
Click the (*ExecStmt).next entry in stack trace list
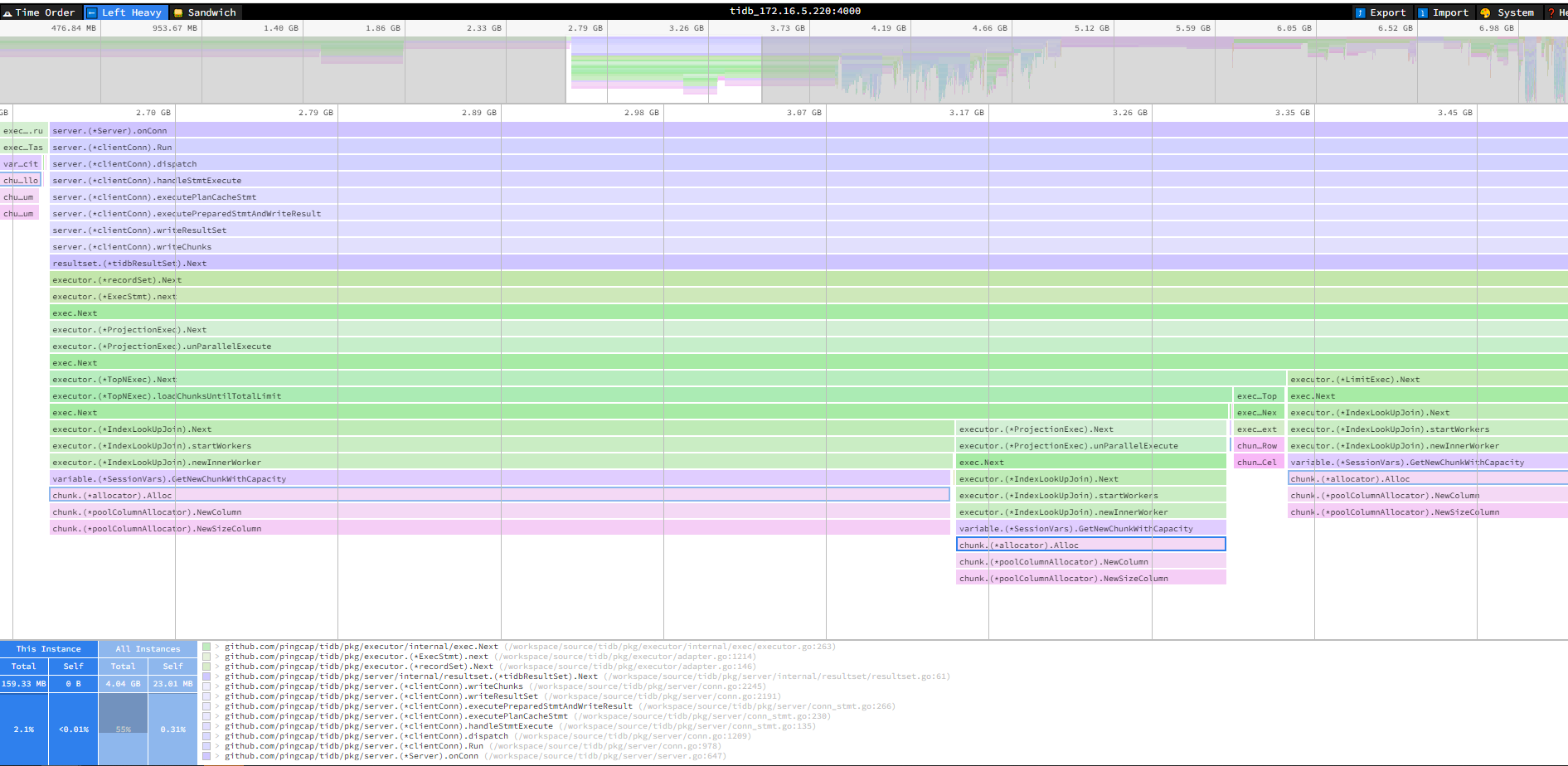pyautogui.click(x=357, y=657)
